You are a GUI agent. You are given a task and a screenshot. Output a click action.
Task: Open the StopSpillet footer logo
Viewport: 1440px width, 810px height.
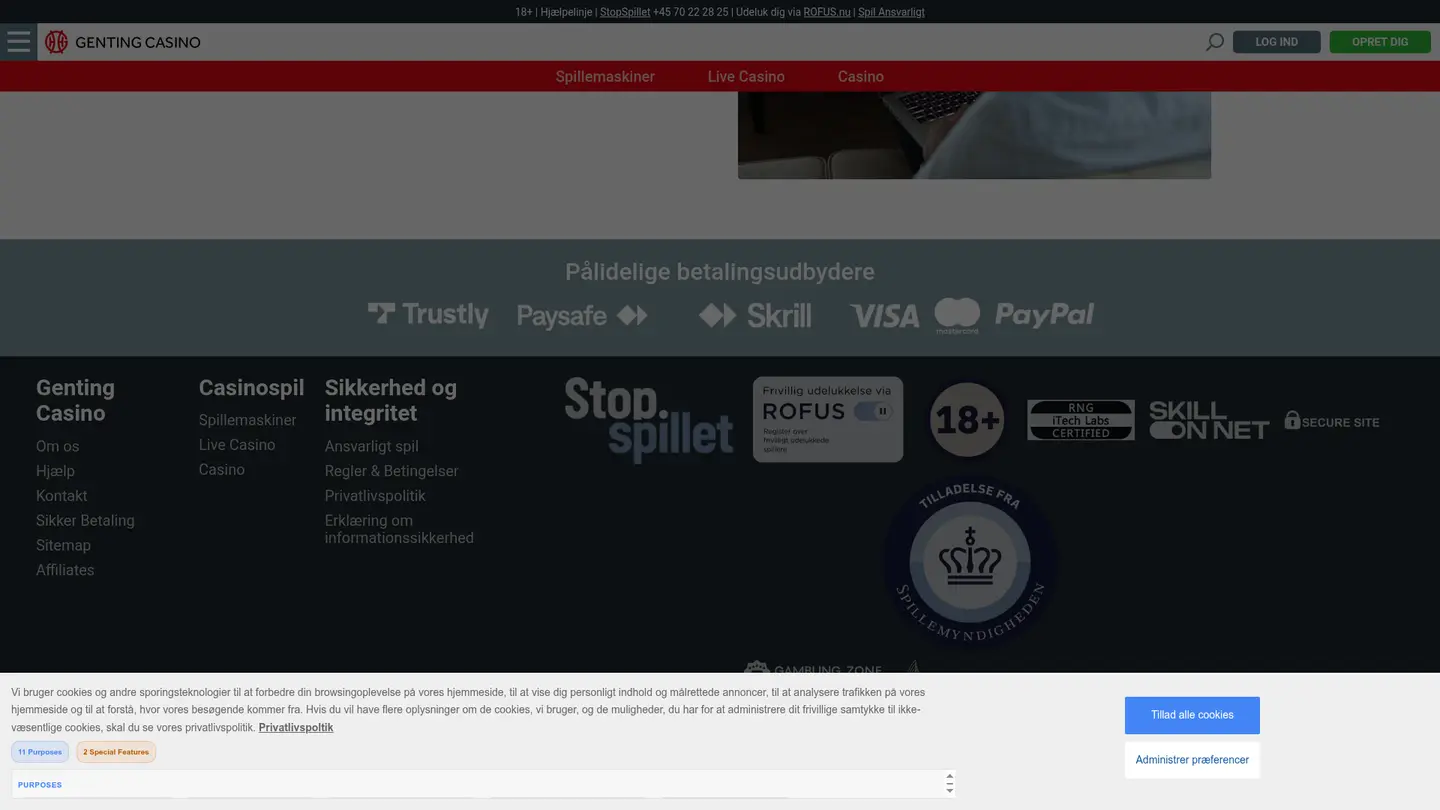648,420
